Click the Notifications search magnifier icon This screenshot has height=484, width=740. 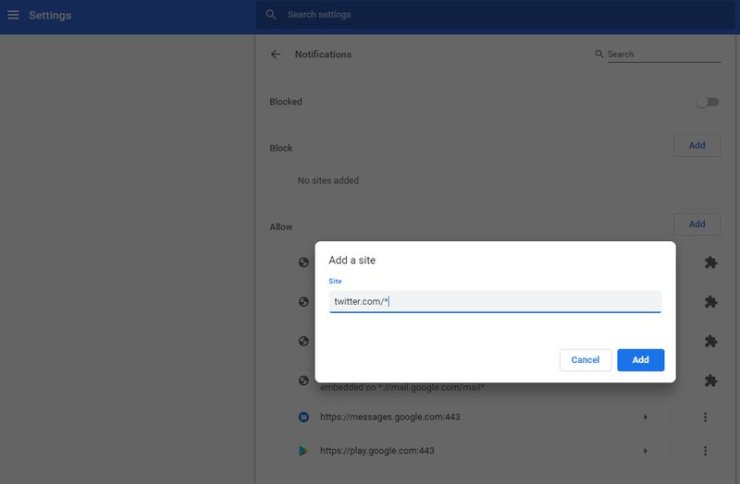(599, 54)
